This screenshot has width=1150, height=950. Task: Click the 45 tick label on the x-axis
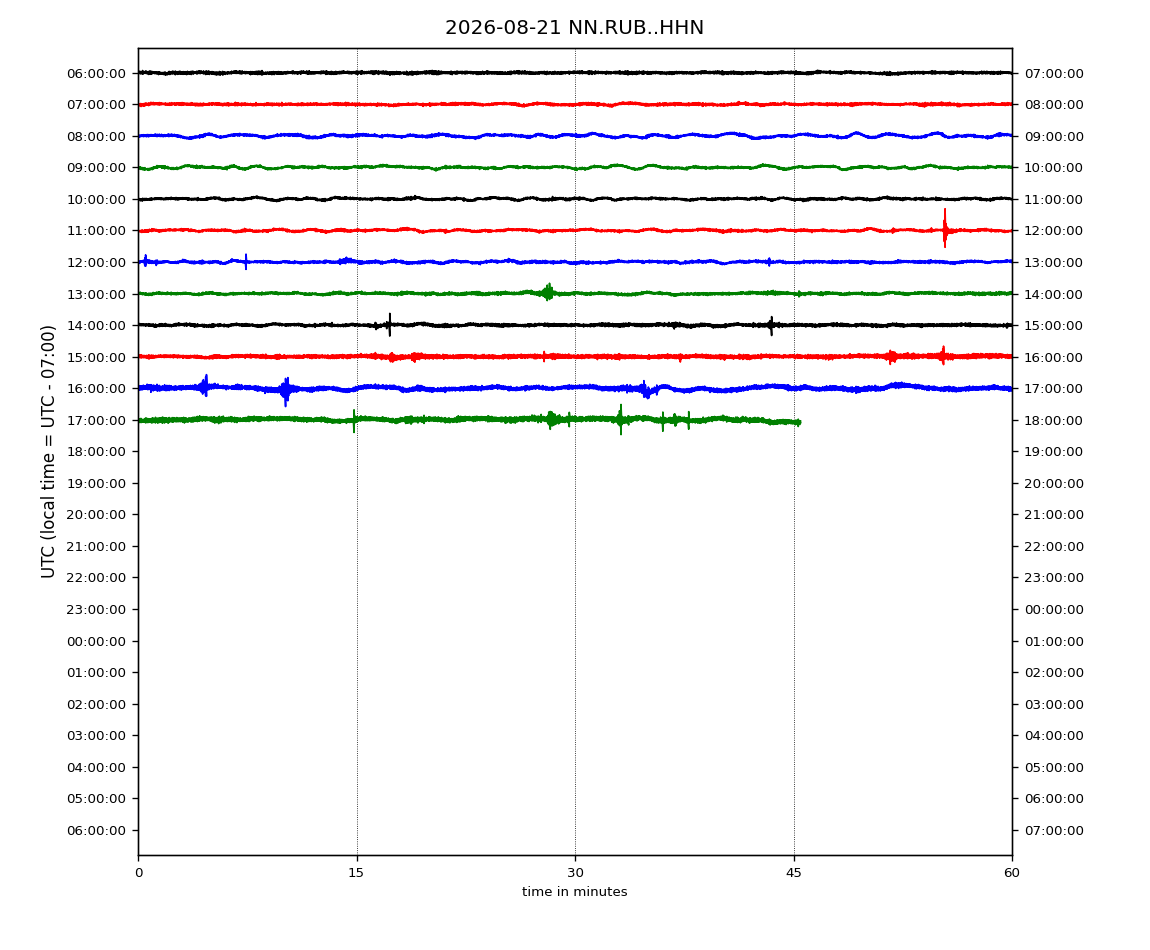pyautogui.click(x=794, y=872)
